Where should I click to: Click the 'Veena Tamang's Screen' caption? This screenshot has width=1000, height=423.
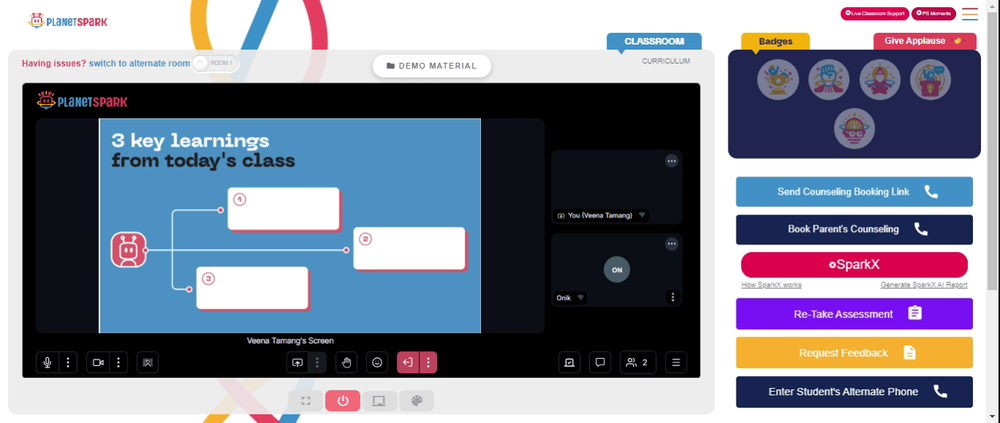pos(290,341)
